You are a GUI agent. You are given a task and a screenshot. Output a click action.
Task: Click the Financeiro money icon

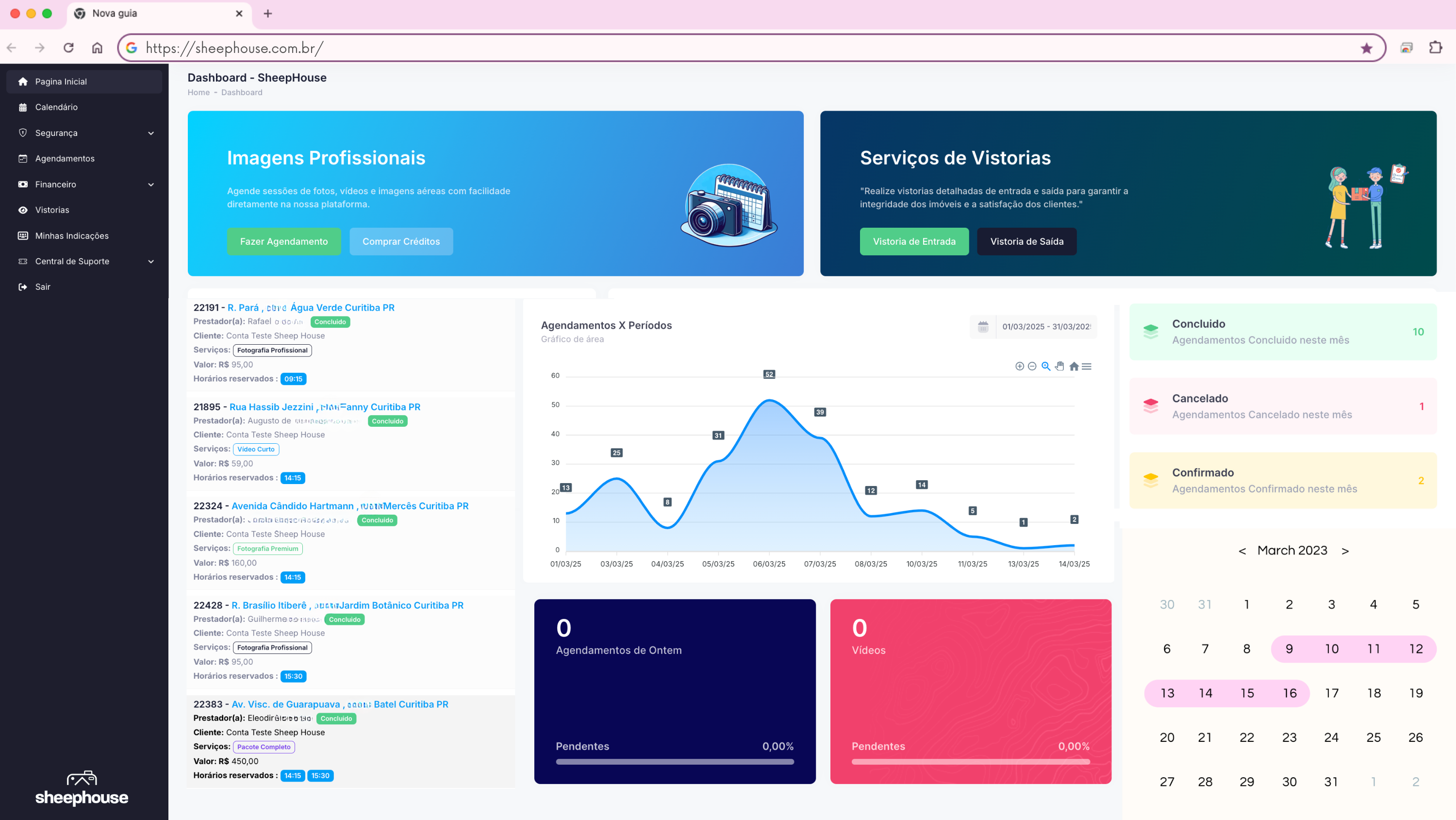coord(23,184)
